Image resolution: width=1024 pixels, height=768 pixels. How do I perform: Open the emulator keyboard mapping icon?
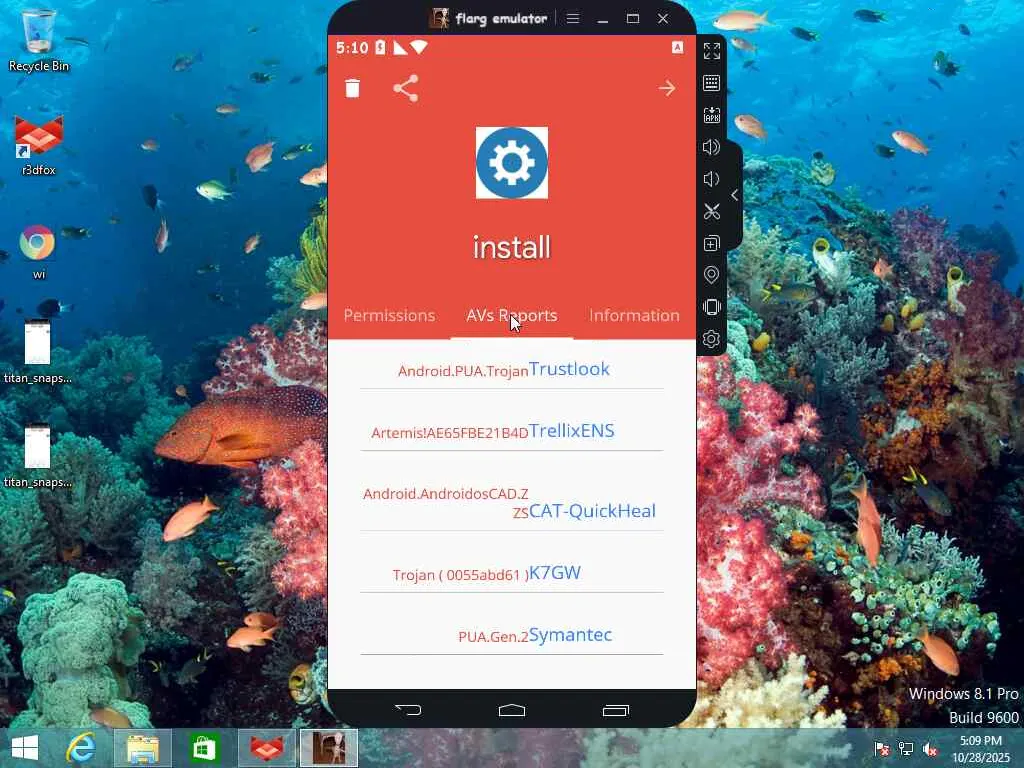tap(711, 83)
